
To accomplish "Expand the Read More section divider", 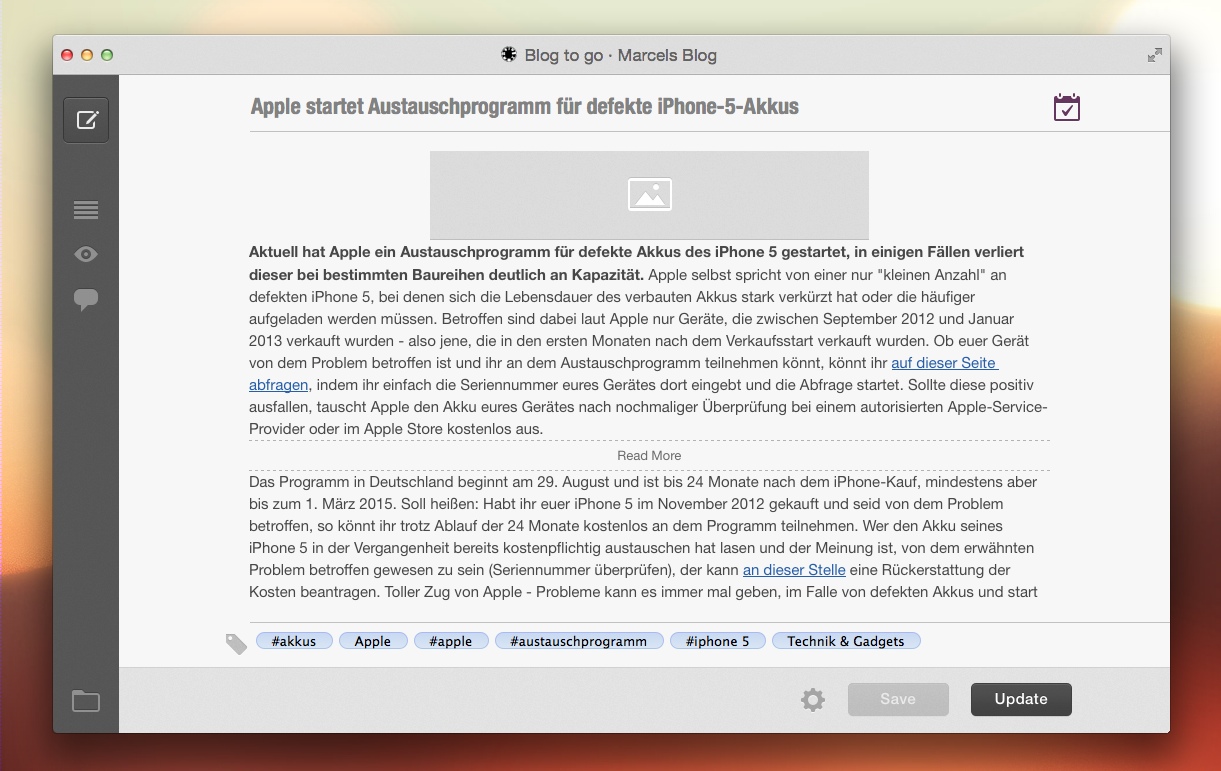I will point(648,455).
